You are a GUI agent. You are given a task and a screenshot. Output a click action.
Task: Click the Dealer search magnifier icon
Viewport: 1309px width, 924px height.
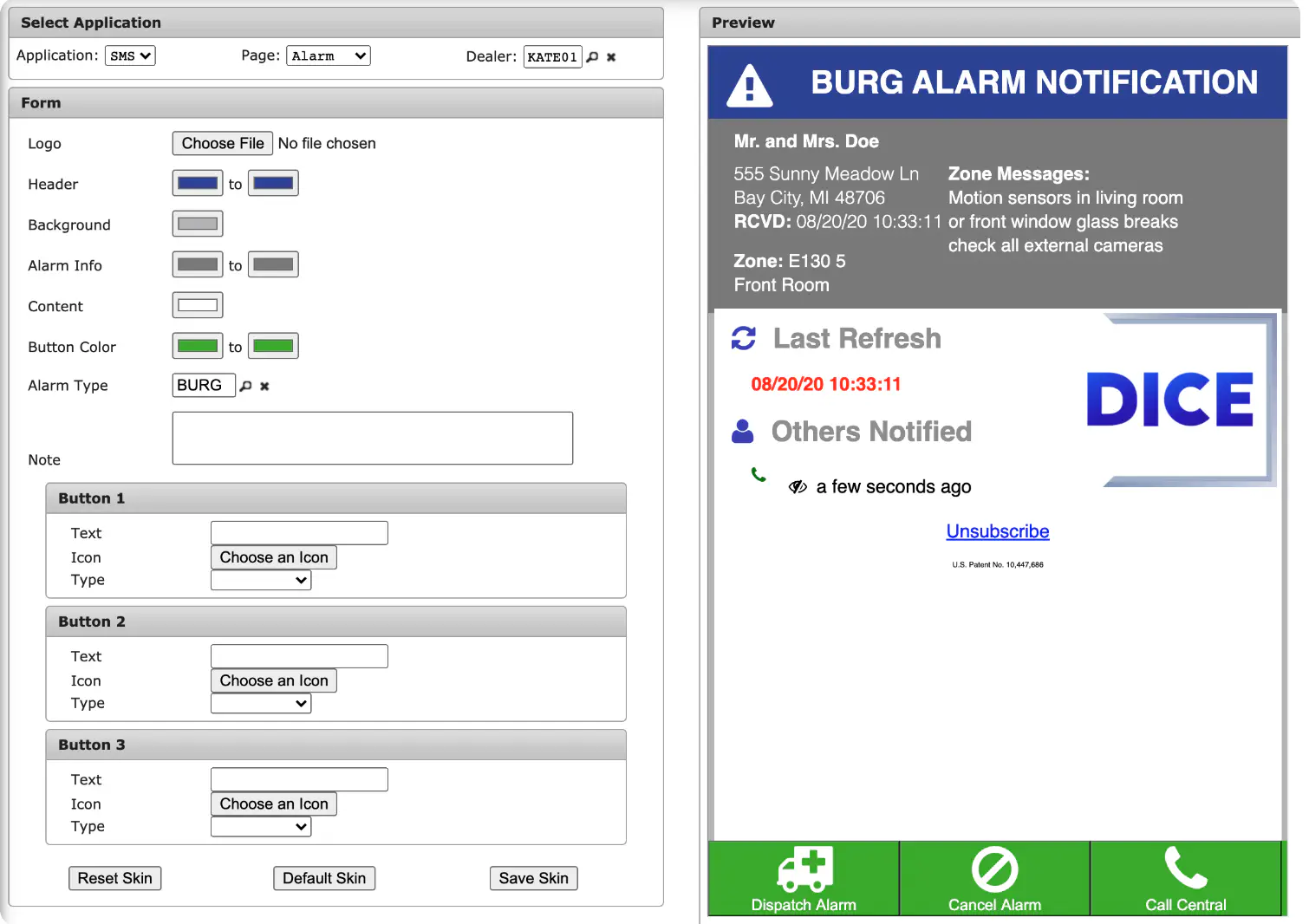(592, 57)
